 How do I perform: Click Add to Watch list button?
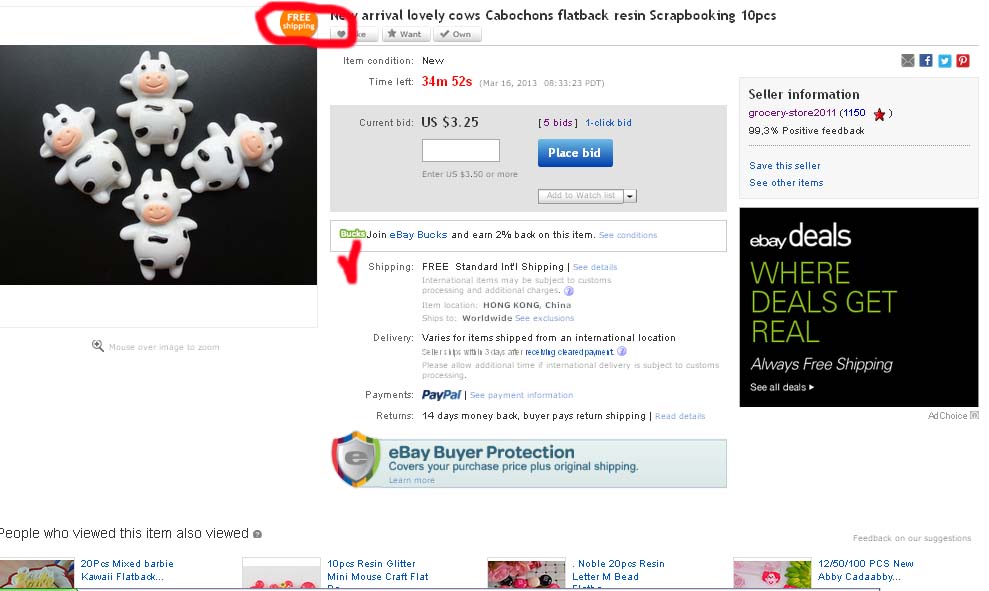(x=581, y=196)
